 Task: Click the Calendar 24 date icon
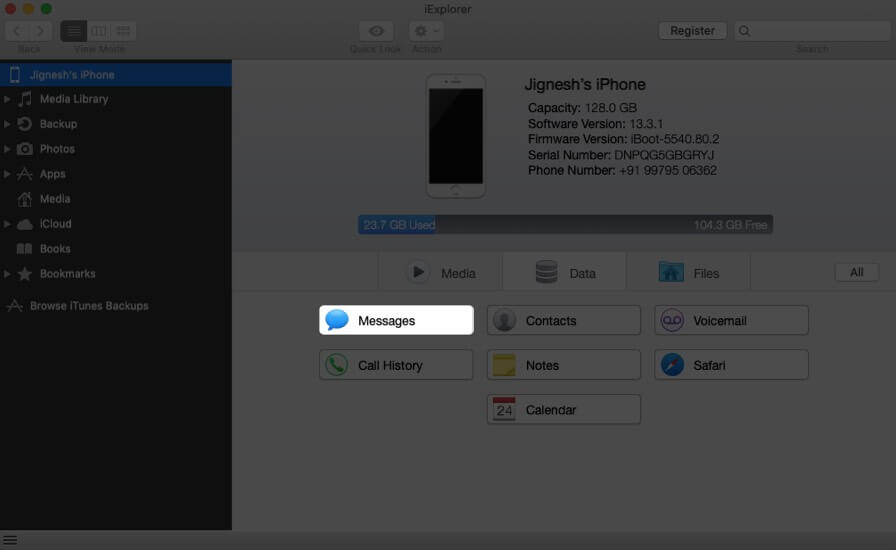click(504, 409)
